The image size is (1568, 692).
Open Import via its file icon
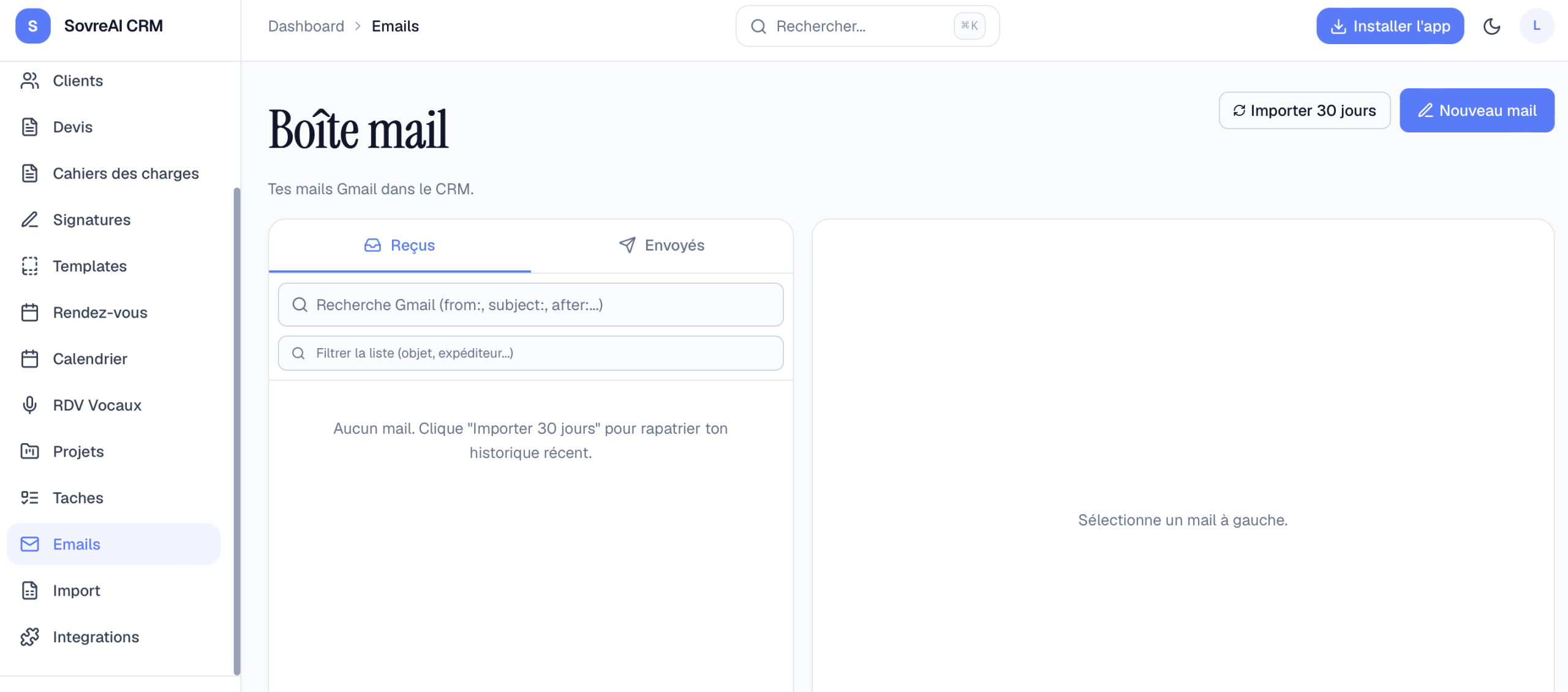tap(29, 590)
